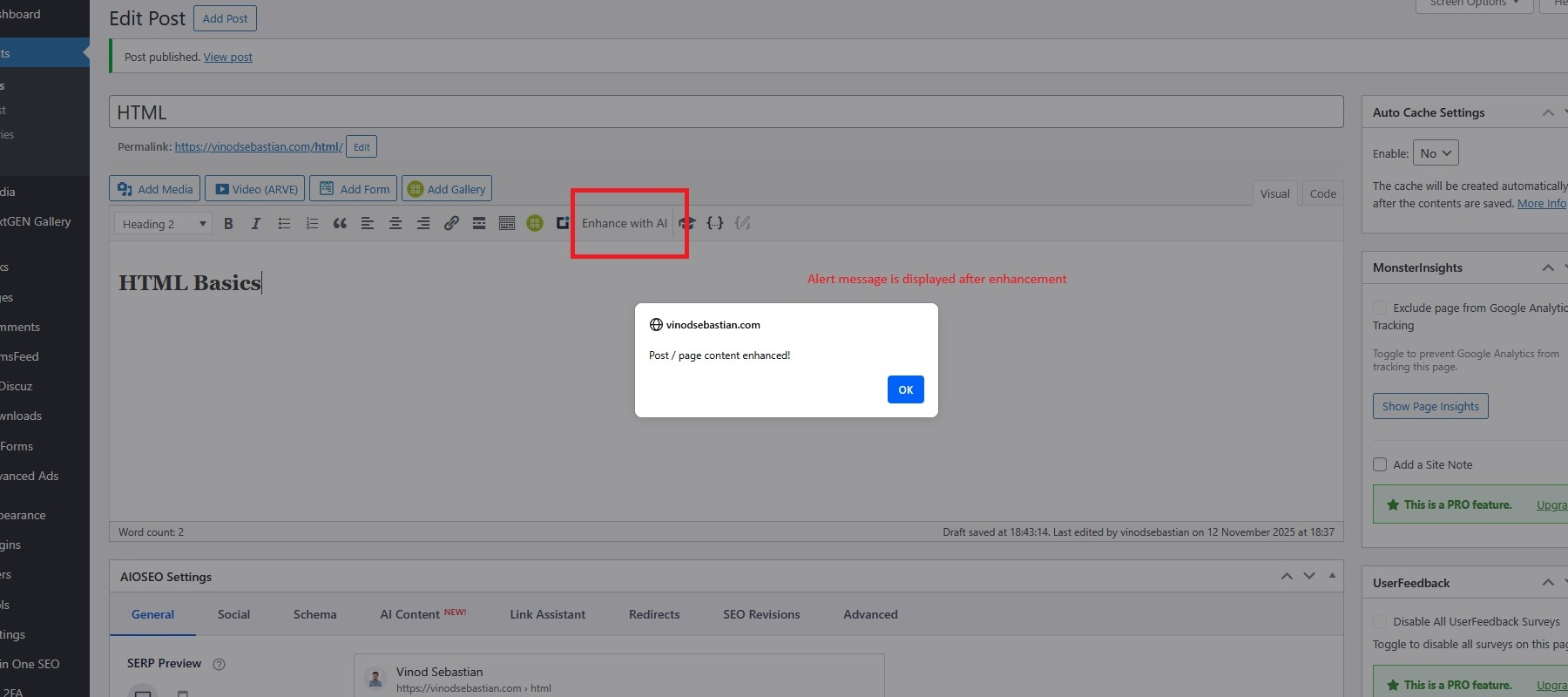The width and height of the screenshot is (1568, 697).
Task: Open the View post link
Action: [228, 58]
